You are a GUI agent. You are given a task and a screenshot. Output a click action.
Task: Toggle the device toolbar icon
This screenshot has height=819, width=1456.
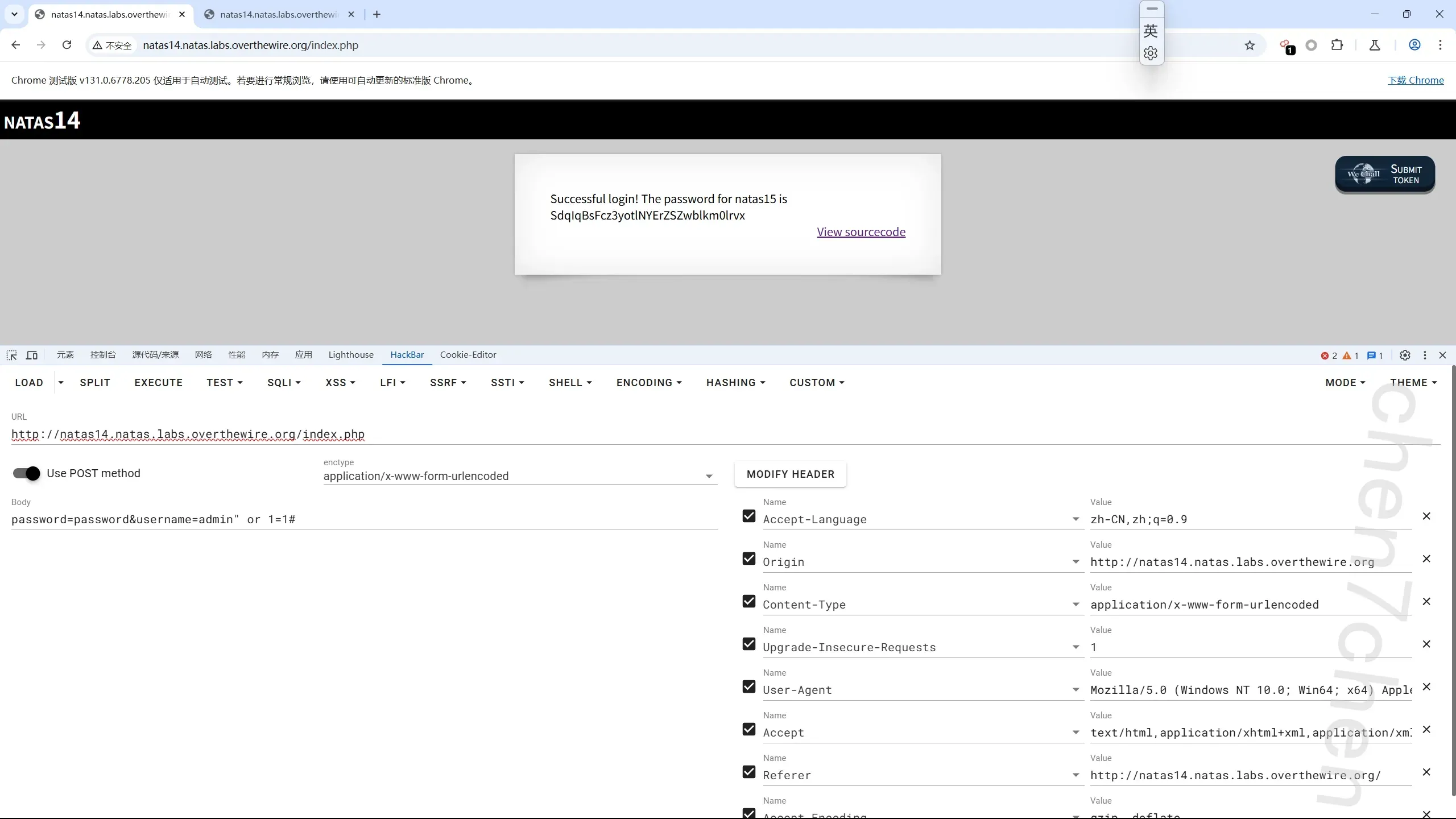pos(32,355)
